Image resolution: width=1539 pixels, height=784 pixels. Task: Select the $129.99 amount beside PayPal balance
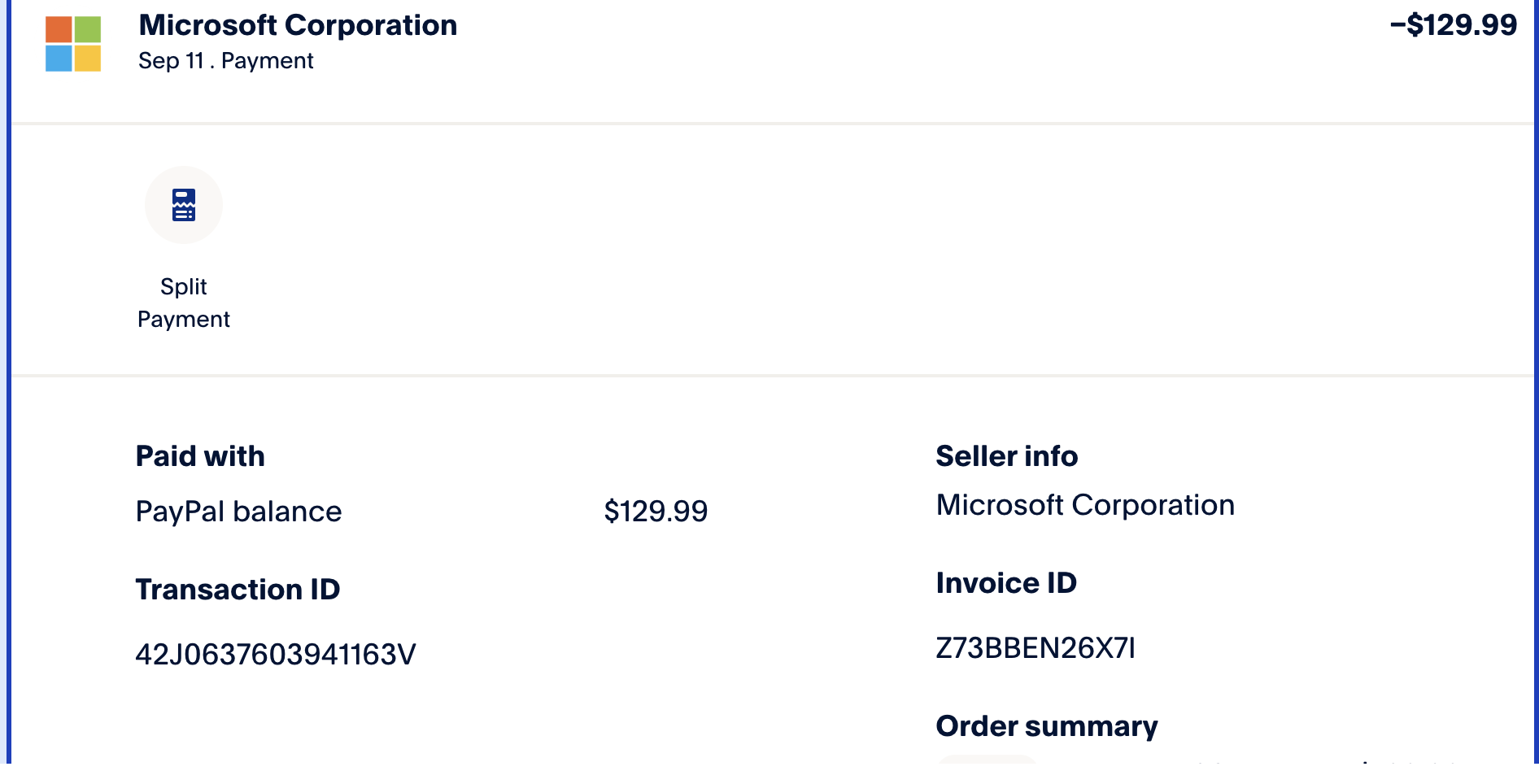point(656,512)
